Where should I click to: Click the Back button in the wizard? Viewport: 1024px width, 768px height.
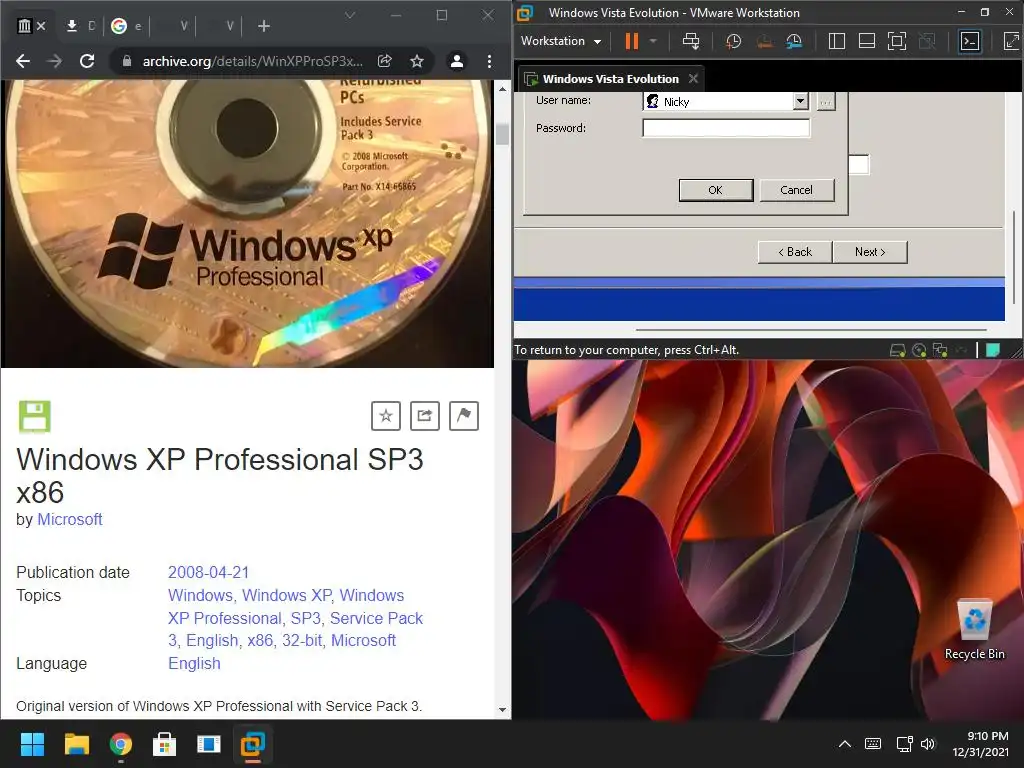[x=795, y=252]
